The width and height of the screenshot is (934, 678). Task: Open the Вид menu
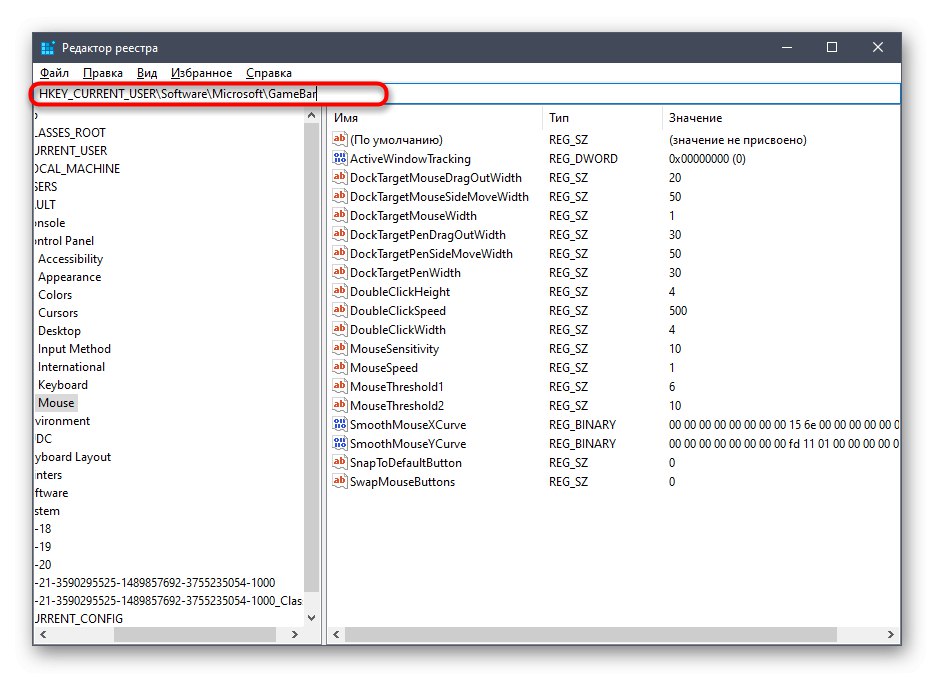147,73
